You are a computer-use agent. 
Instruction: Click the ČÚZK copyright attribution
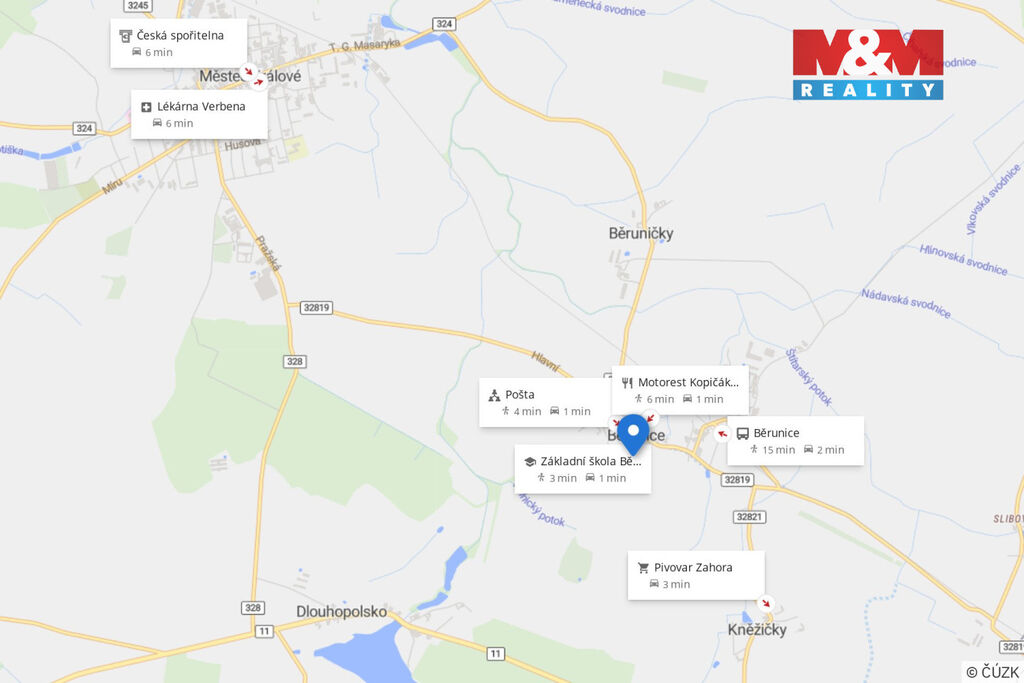(x=992, y=672)
